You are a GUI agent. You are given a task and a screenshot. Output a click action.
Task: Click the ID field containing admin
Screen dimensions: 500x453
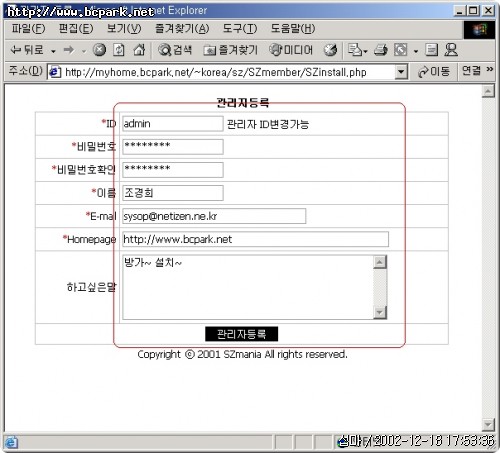[173, 124]
